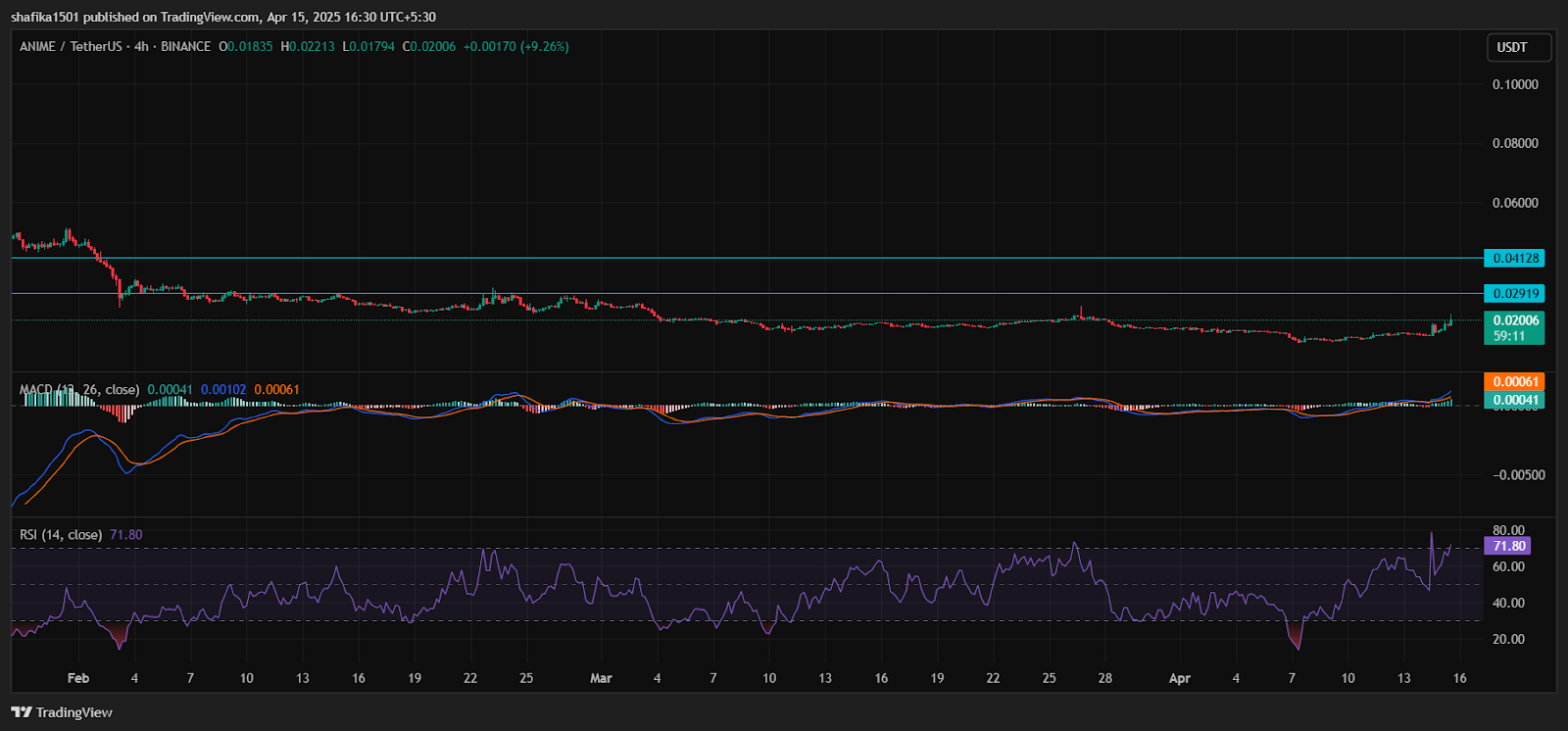Click the 0.10000 price axis label
The image size is (1568, 731).
tap(1515, 84)
